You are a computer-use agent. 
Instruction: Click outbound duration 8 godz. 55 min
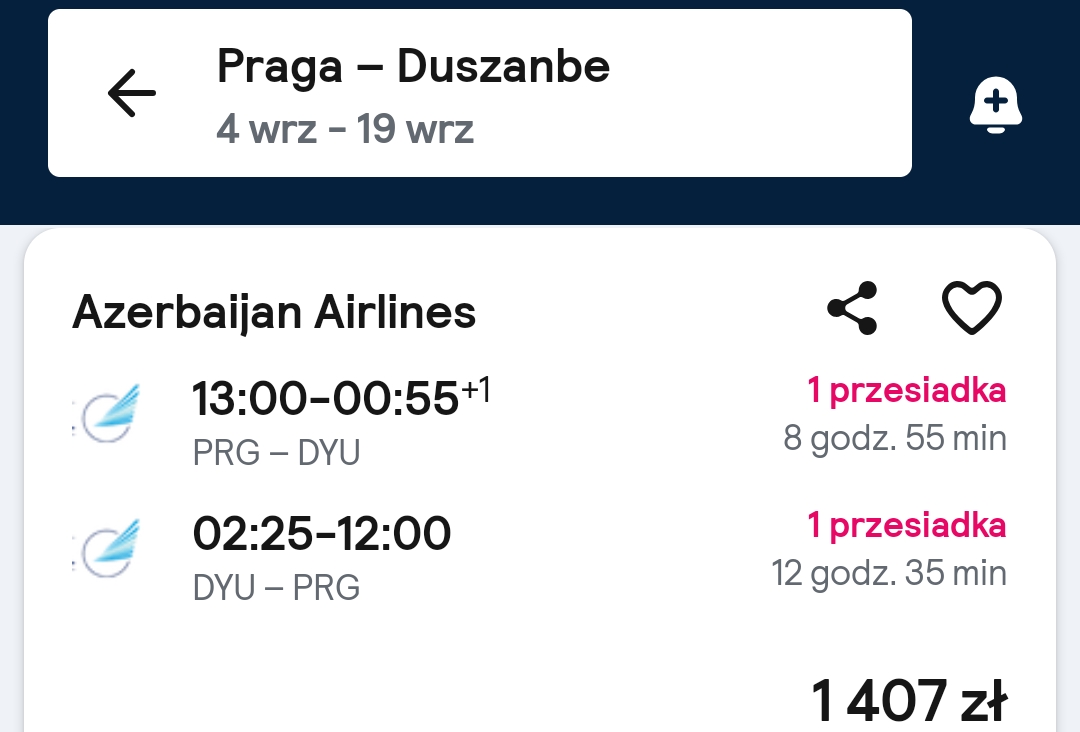[895, 438]
